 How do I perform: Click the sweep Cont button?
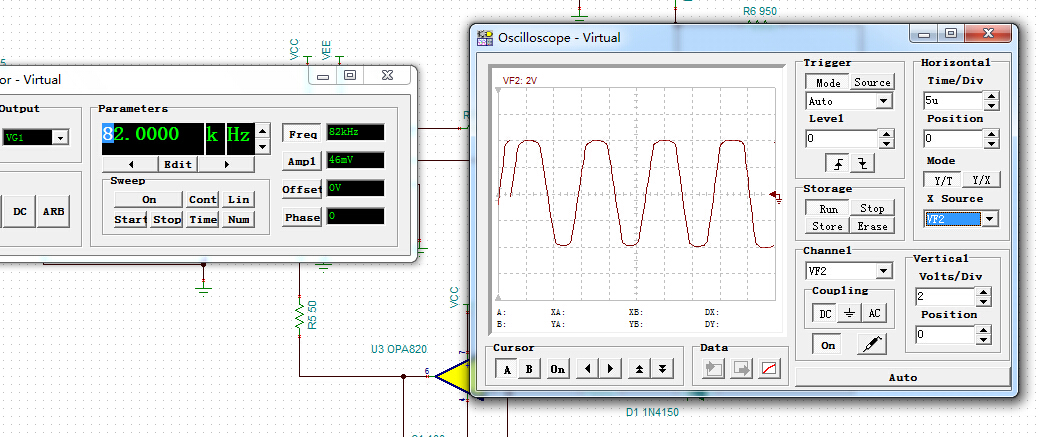click(202, 199)
